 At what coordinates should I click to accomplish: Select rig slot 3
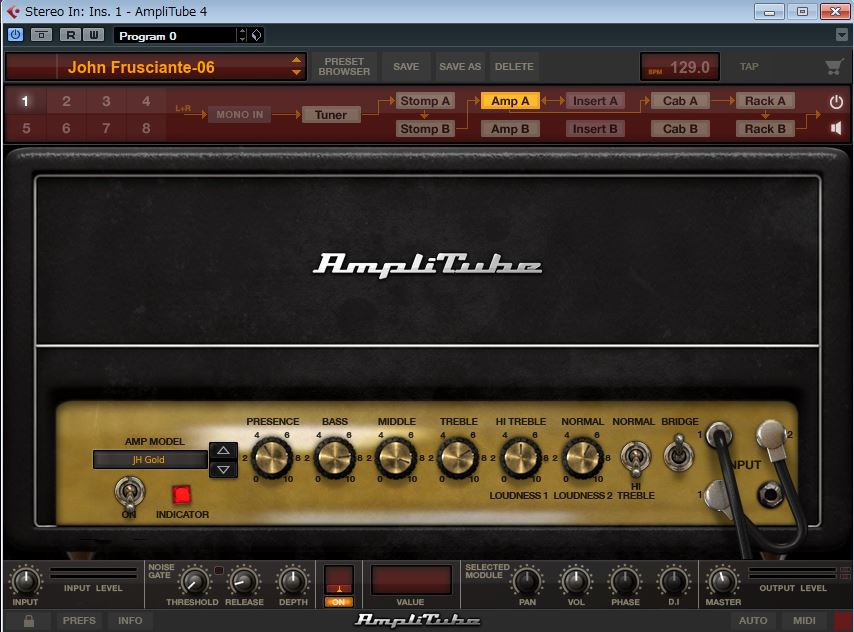click(x=106, y=101)
